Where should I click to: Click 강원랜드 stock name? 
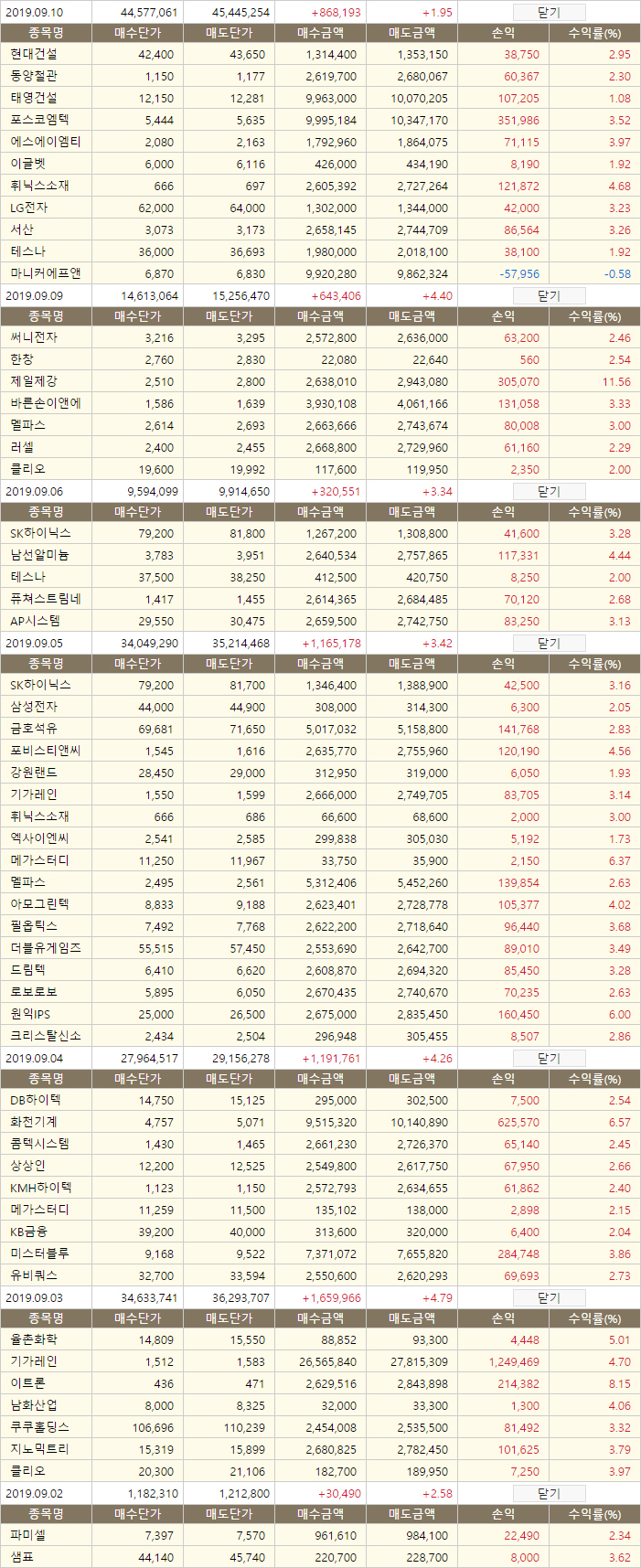coord(33,773)
